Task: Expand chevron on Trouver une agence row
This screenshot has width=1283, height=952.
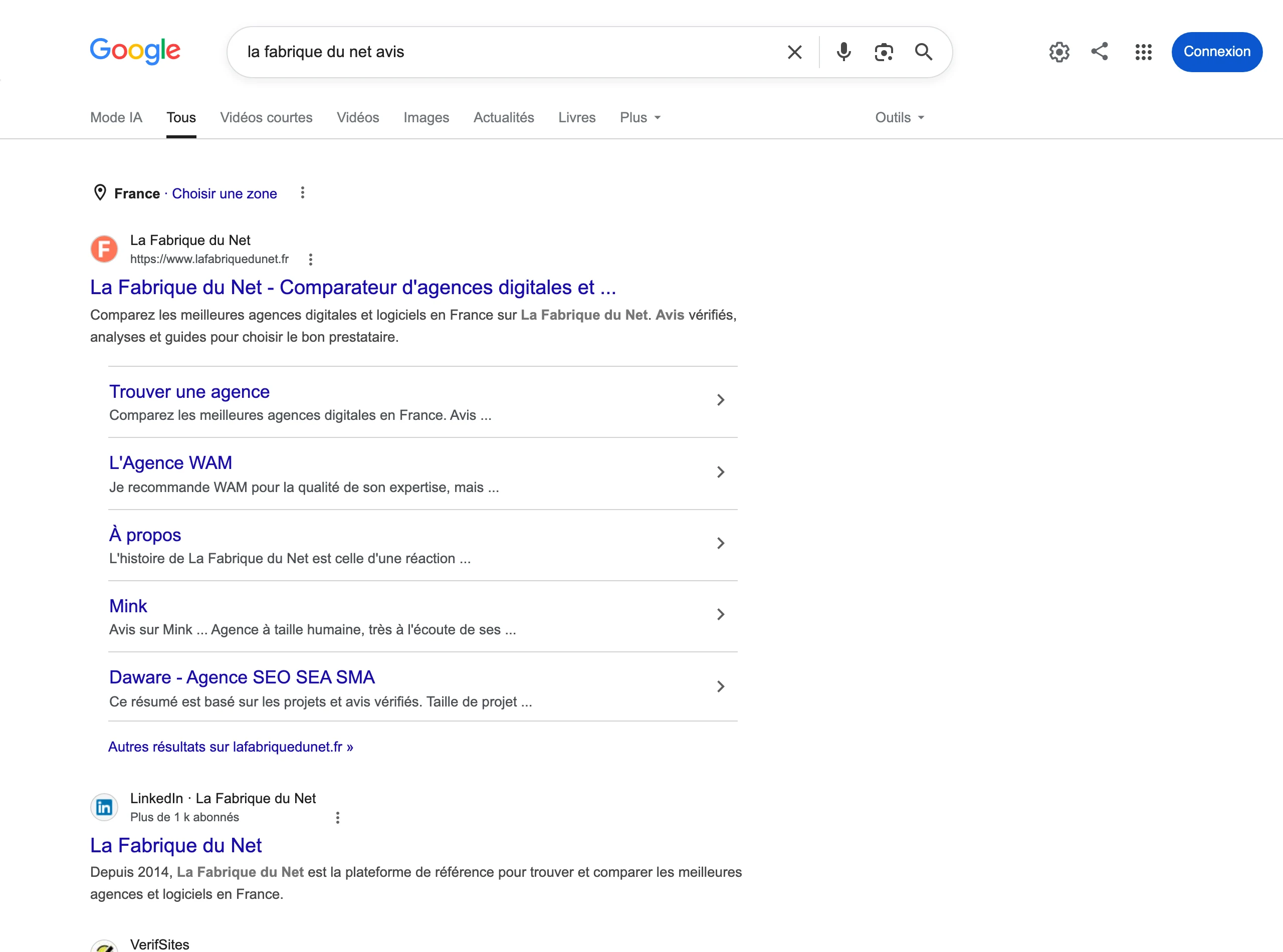Action: [721, 400]
